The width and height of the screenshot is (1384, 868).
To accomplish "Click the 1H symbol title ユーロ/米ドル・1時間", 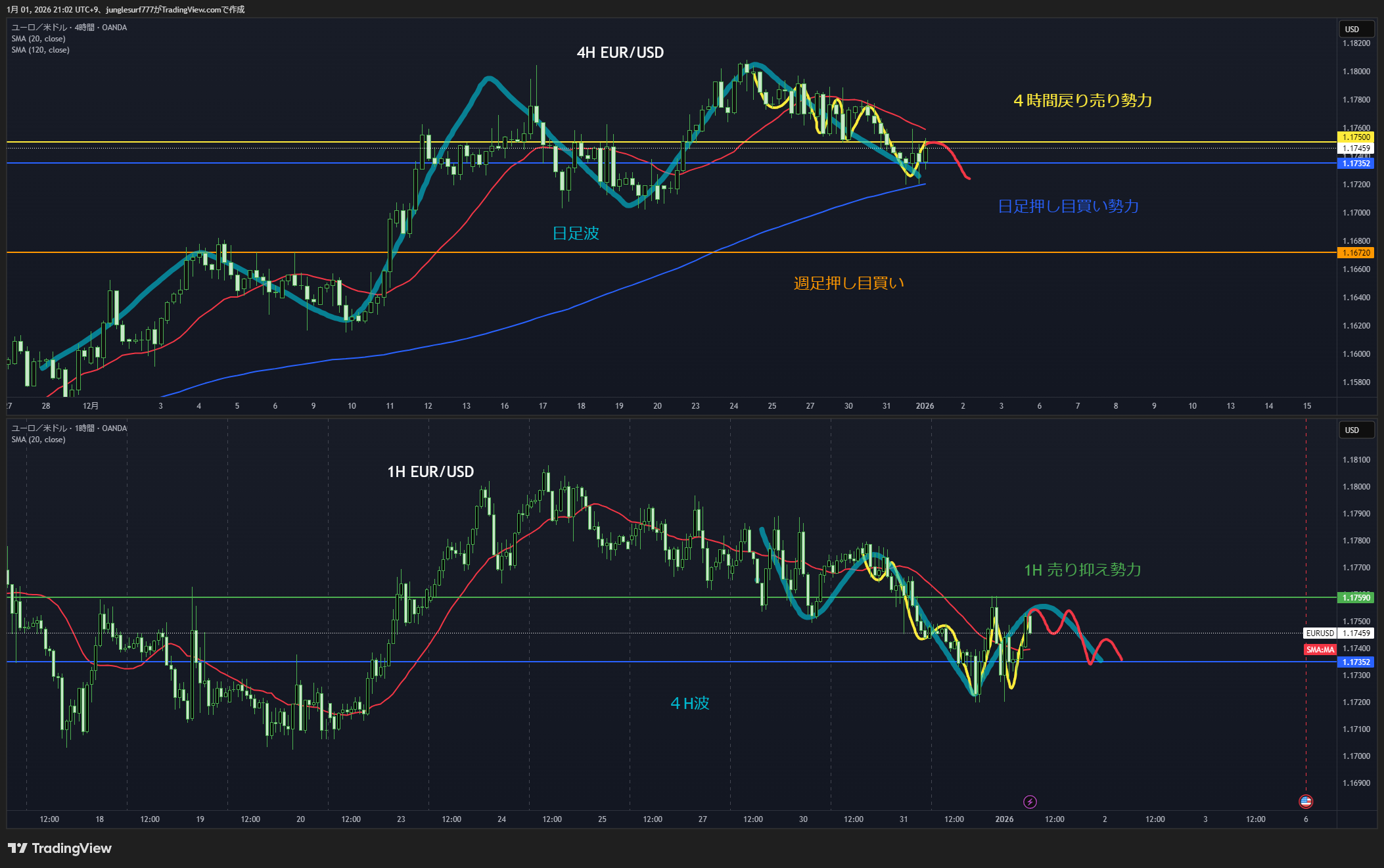I will [69, 428].
